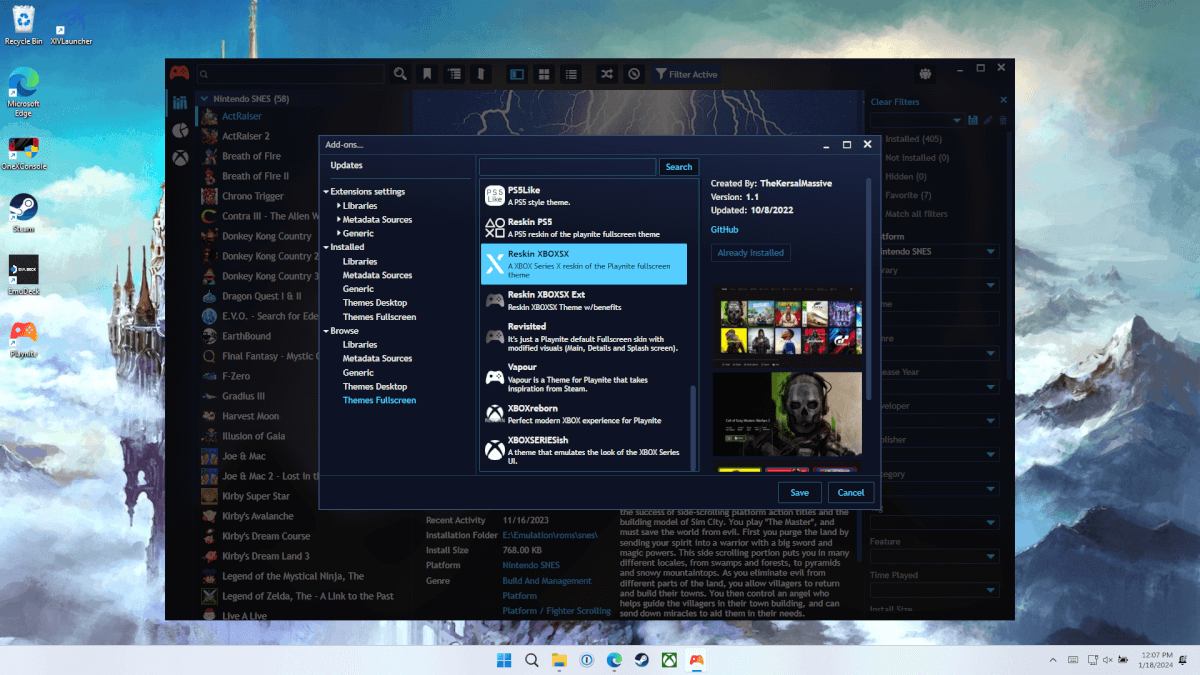Screen dimensions: 1200x675
Task: Expand Libraries under Extensions settings
Action: [339, 206]
